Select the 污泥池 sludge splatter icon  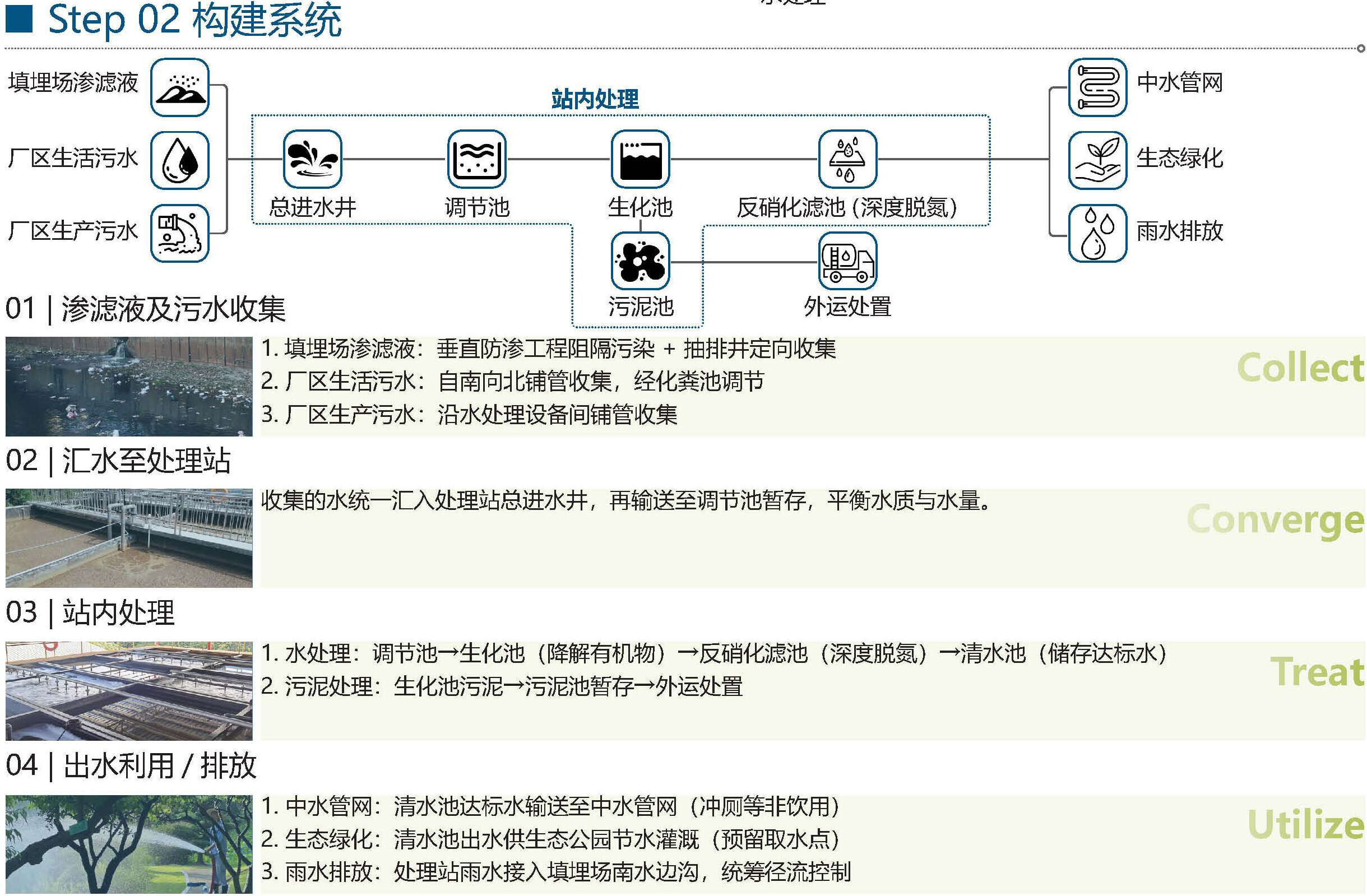640,261
